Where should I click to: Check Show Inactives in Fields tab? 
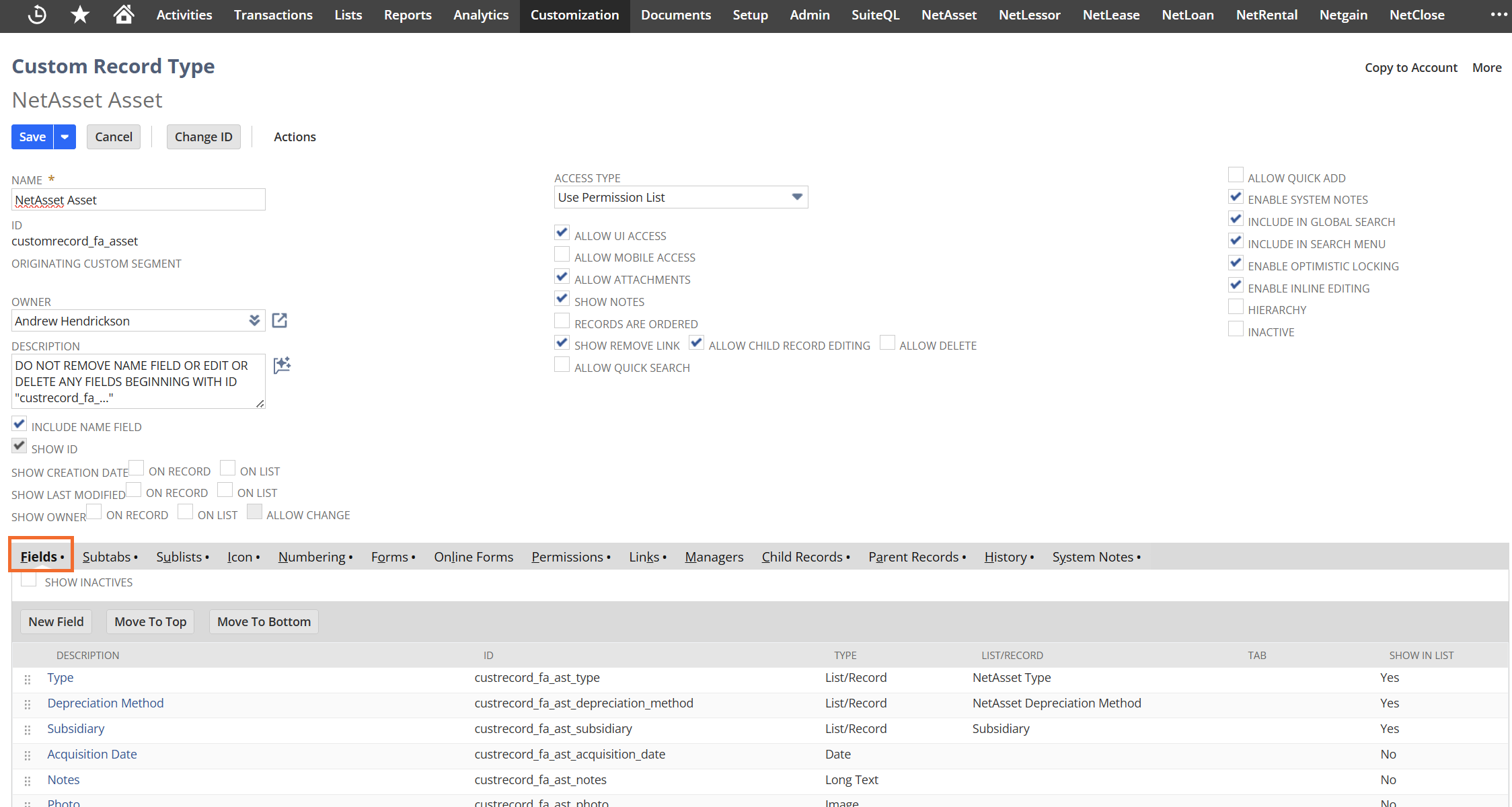pos(28,580)
